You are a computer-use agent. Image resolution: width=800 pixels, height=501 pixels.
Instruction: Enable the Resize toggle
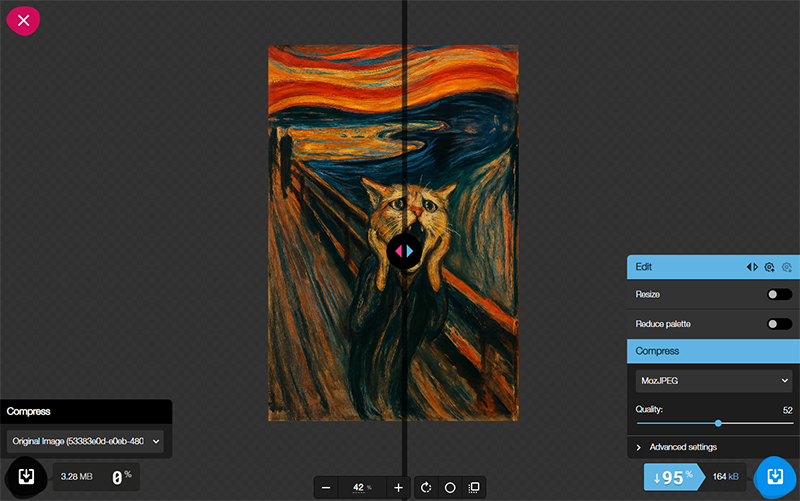pos(780,294)
